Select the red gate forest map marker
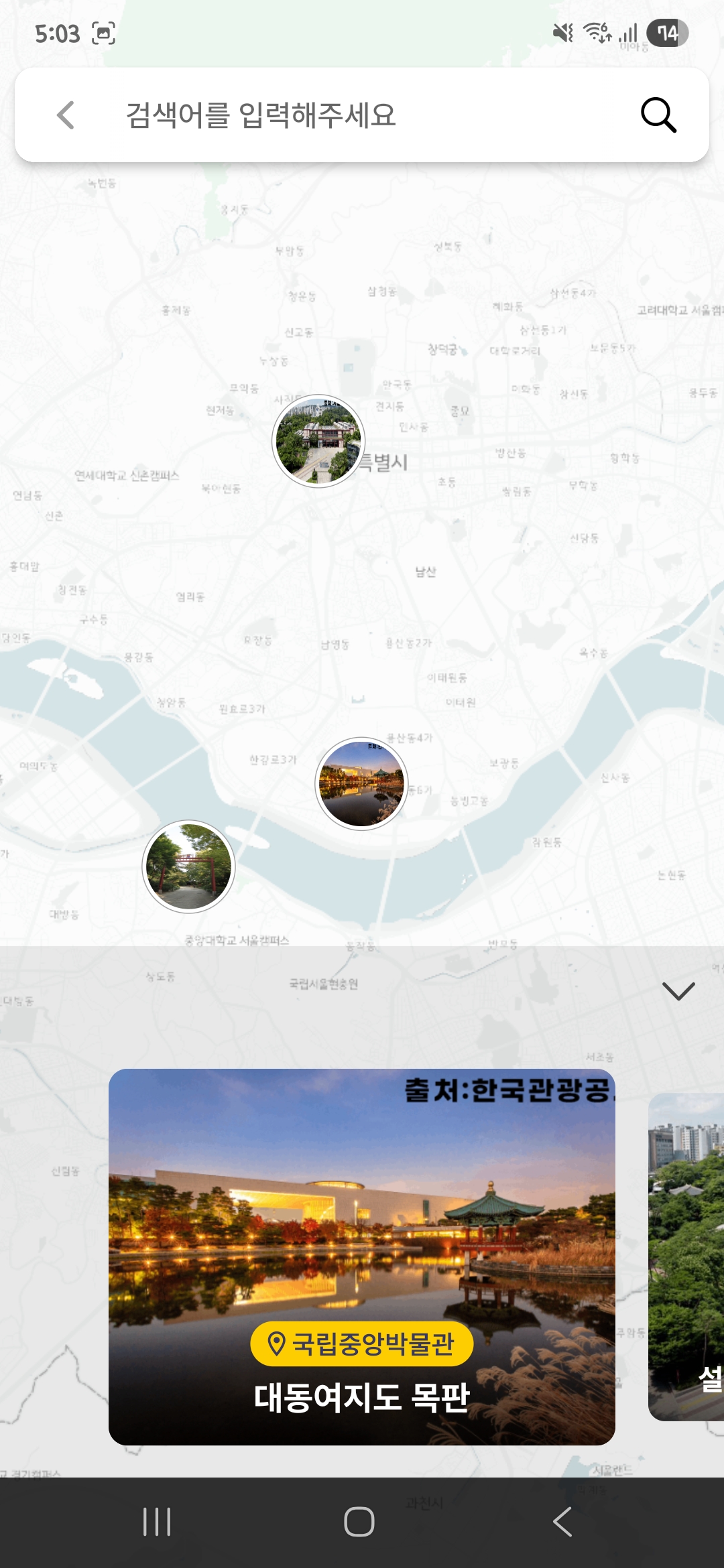 coord(189,866)
